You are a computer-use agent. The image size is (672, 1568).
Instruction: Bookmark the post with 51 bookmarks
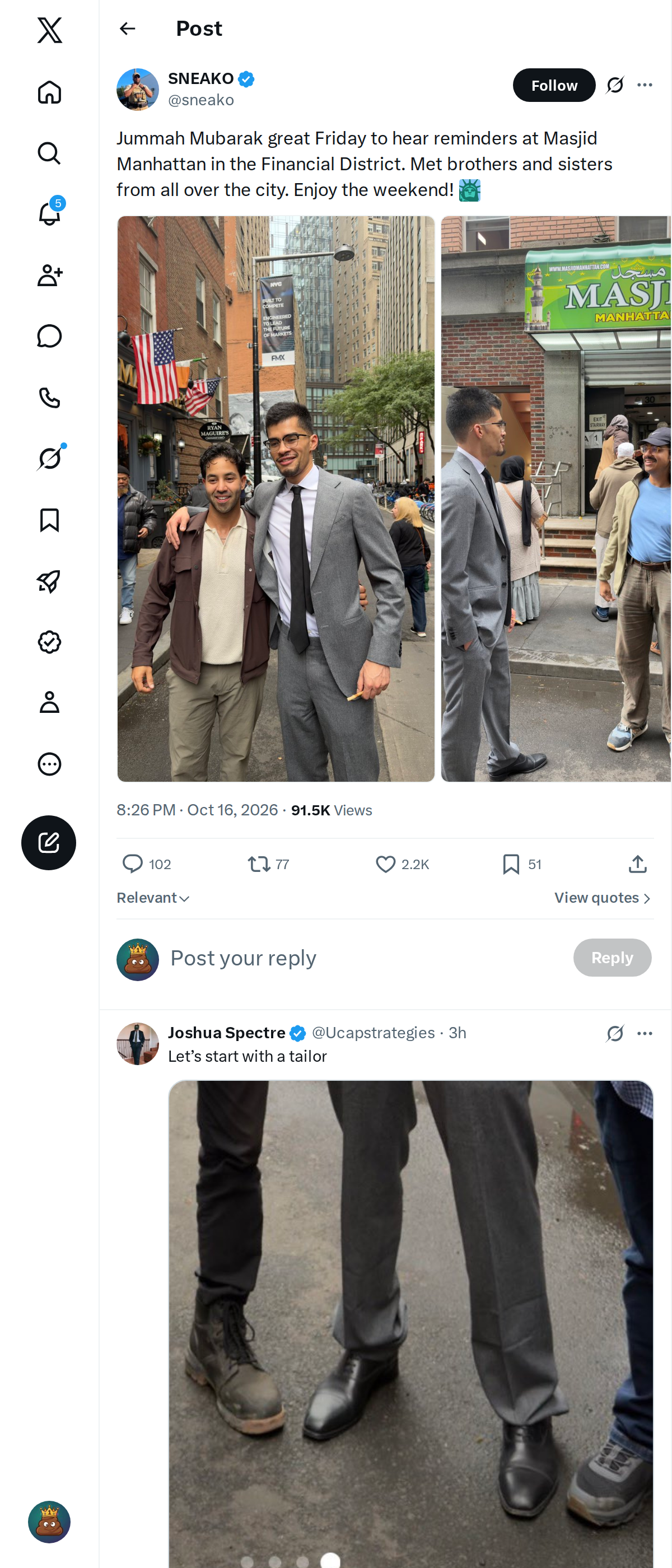point(522,864)
